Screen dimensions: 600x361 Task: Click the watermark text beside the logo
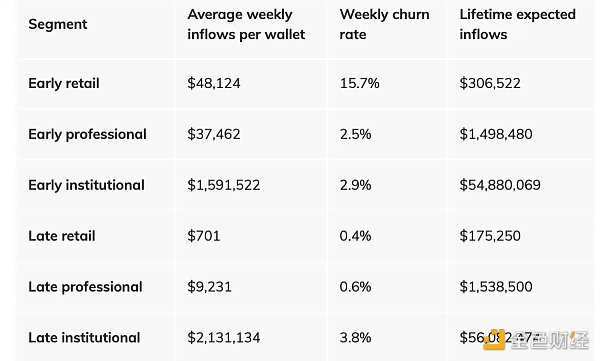[548, 340]
